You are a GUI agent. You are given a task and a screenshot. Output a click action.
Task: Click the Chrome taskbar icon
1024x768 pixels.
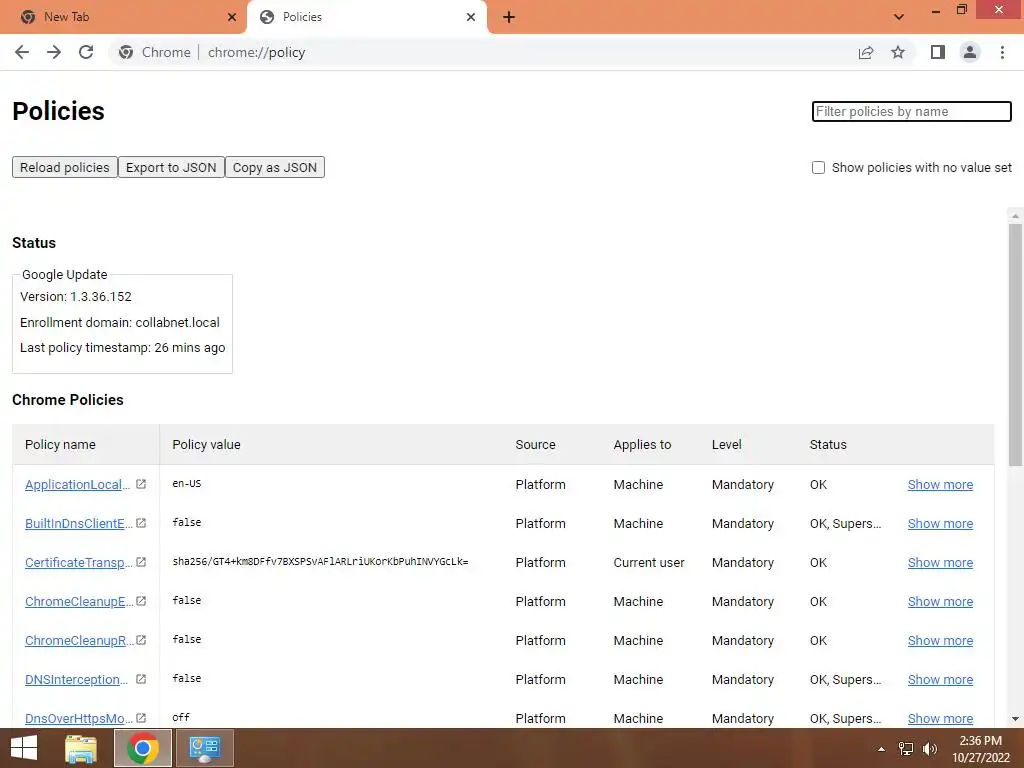pyautogui.click(x=143, y=748)
